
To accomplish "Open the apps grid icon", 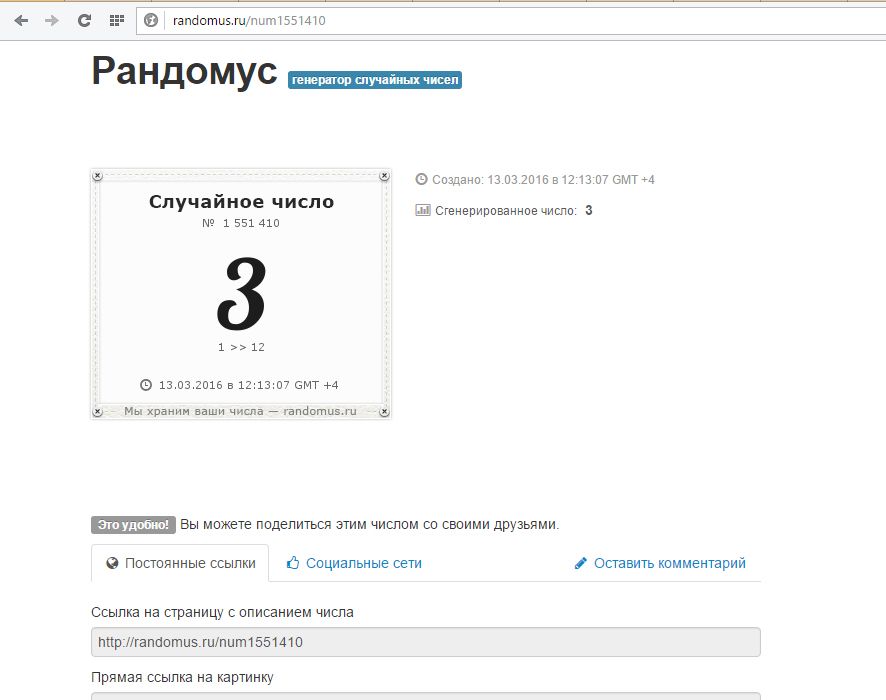I will (x=116, y=20).
